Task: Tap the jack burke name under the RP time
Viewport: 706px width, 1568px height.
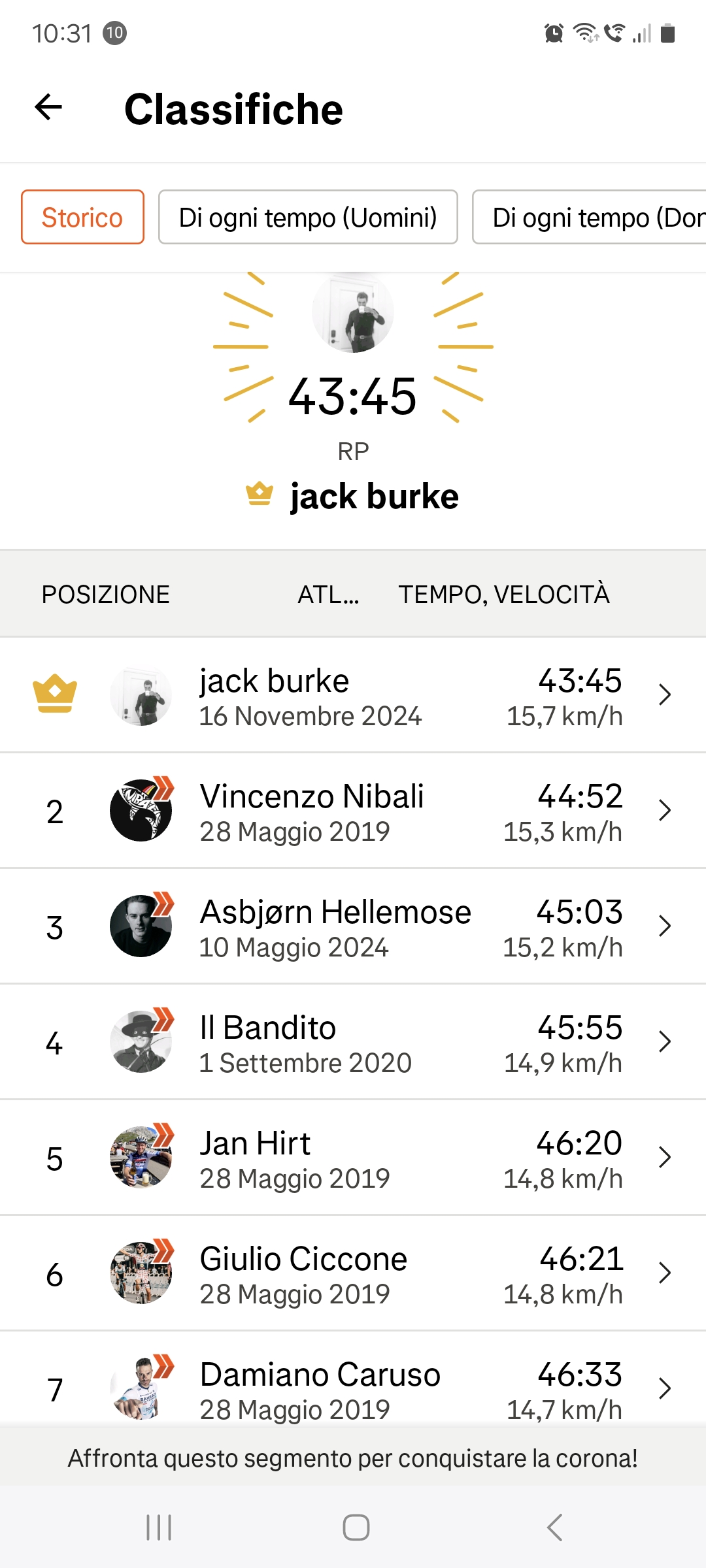Action: [374, 497]
